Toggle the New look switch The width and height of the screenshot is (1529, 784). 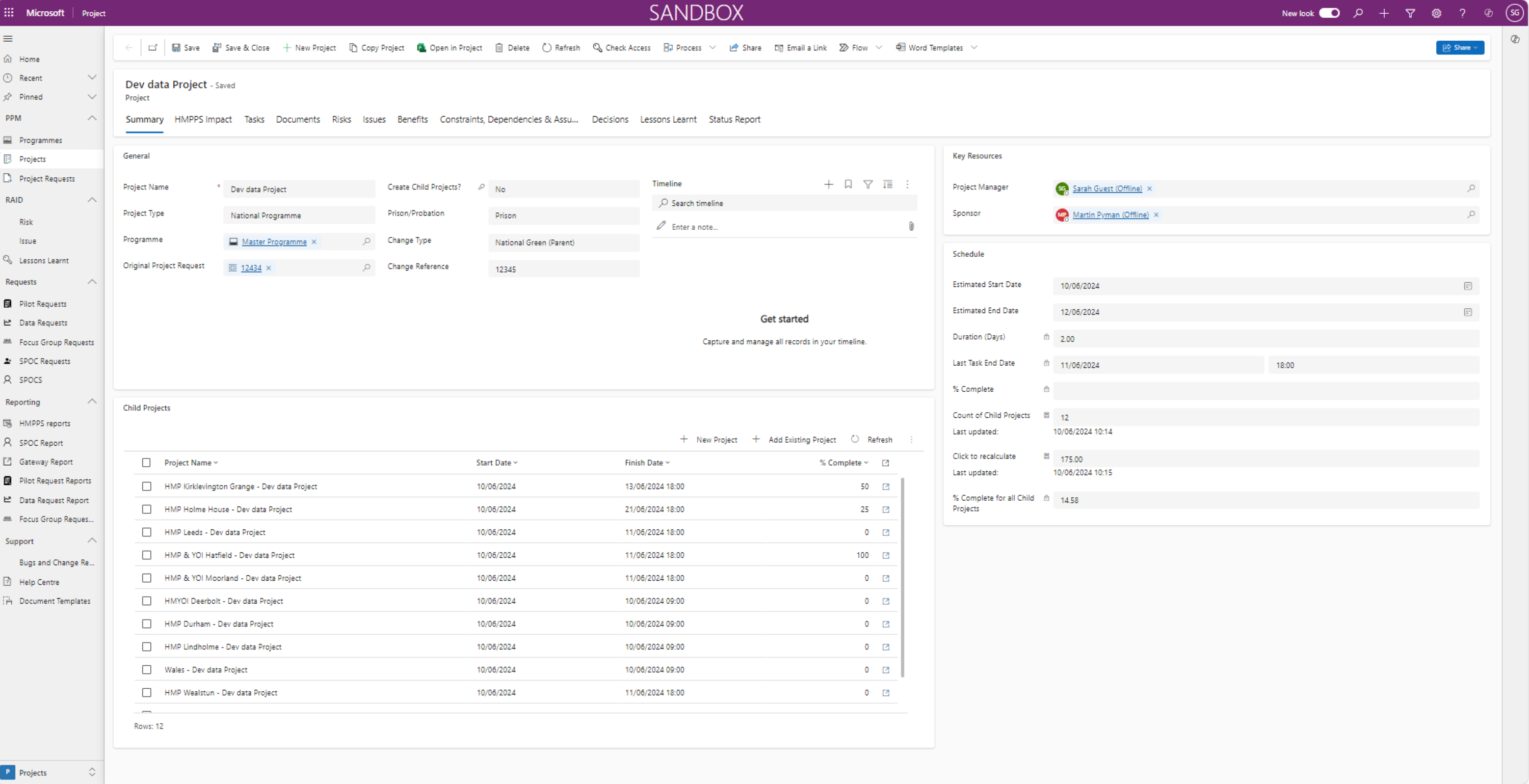(1330, 13)
